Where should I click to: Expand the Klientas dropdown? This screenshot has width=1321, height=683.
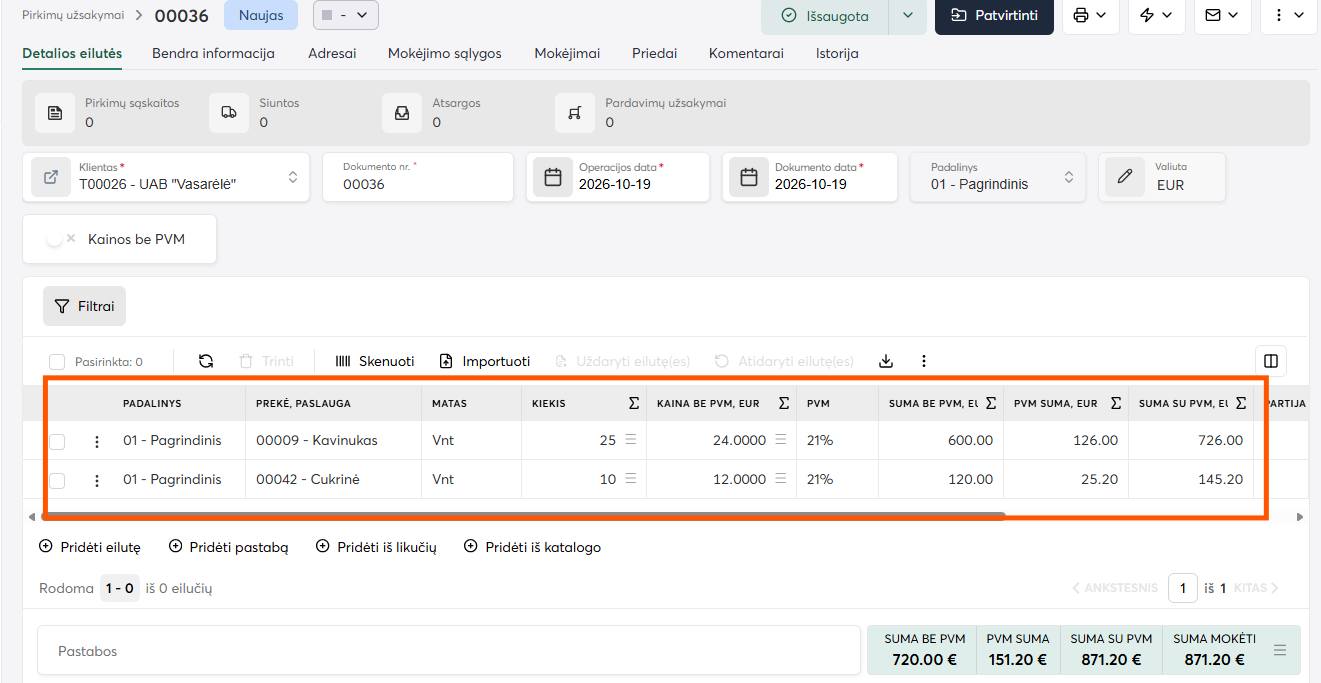(293, 177)
